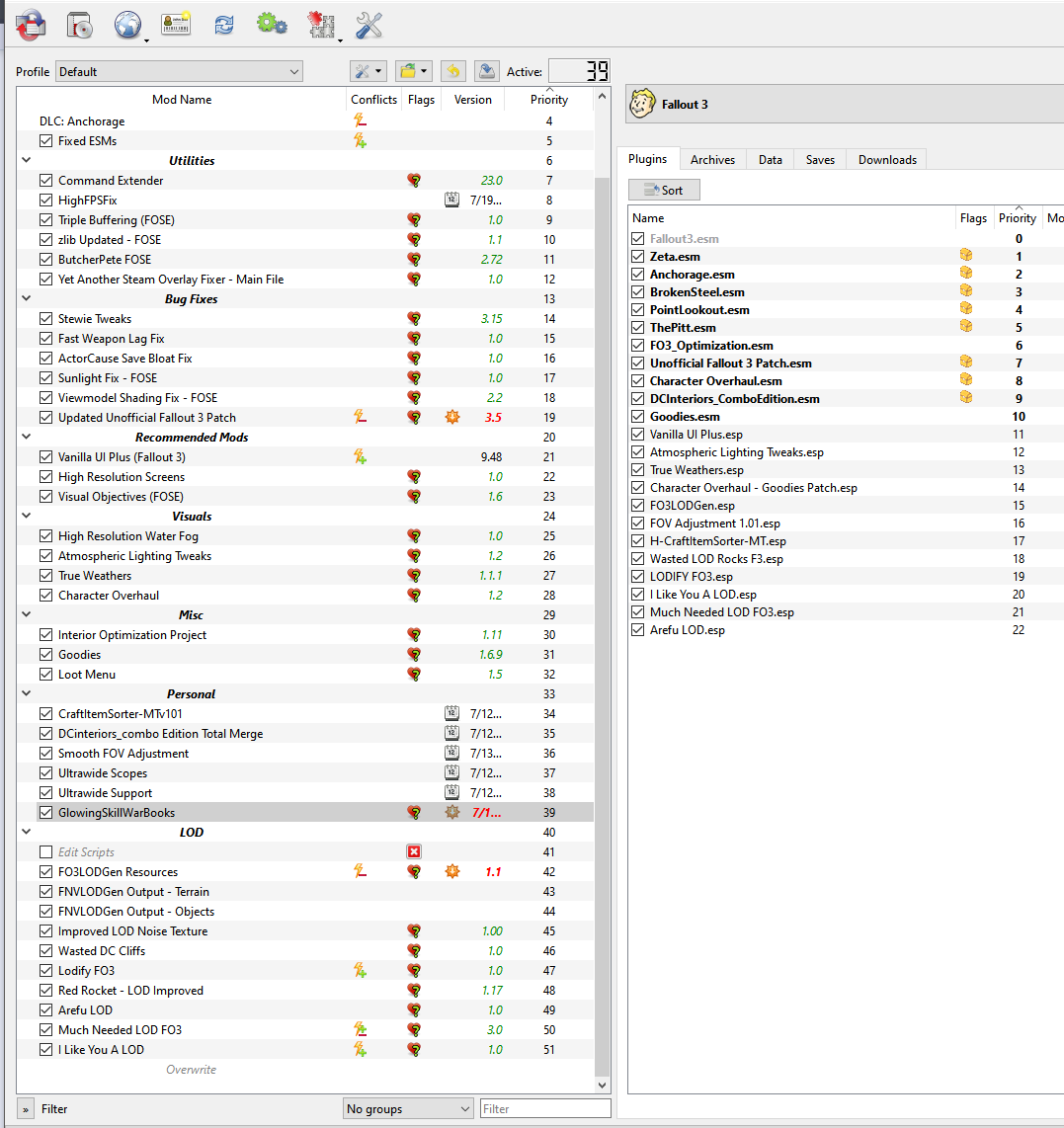
Task: Click the flag icon on GlowingSkillWarBooks gear
Action: tap(452, 812)
